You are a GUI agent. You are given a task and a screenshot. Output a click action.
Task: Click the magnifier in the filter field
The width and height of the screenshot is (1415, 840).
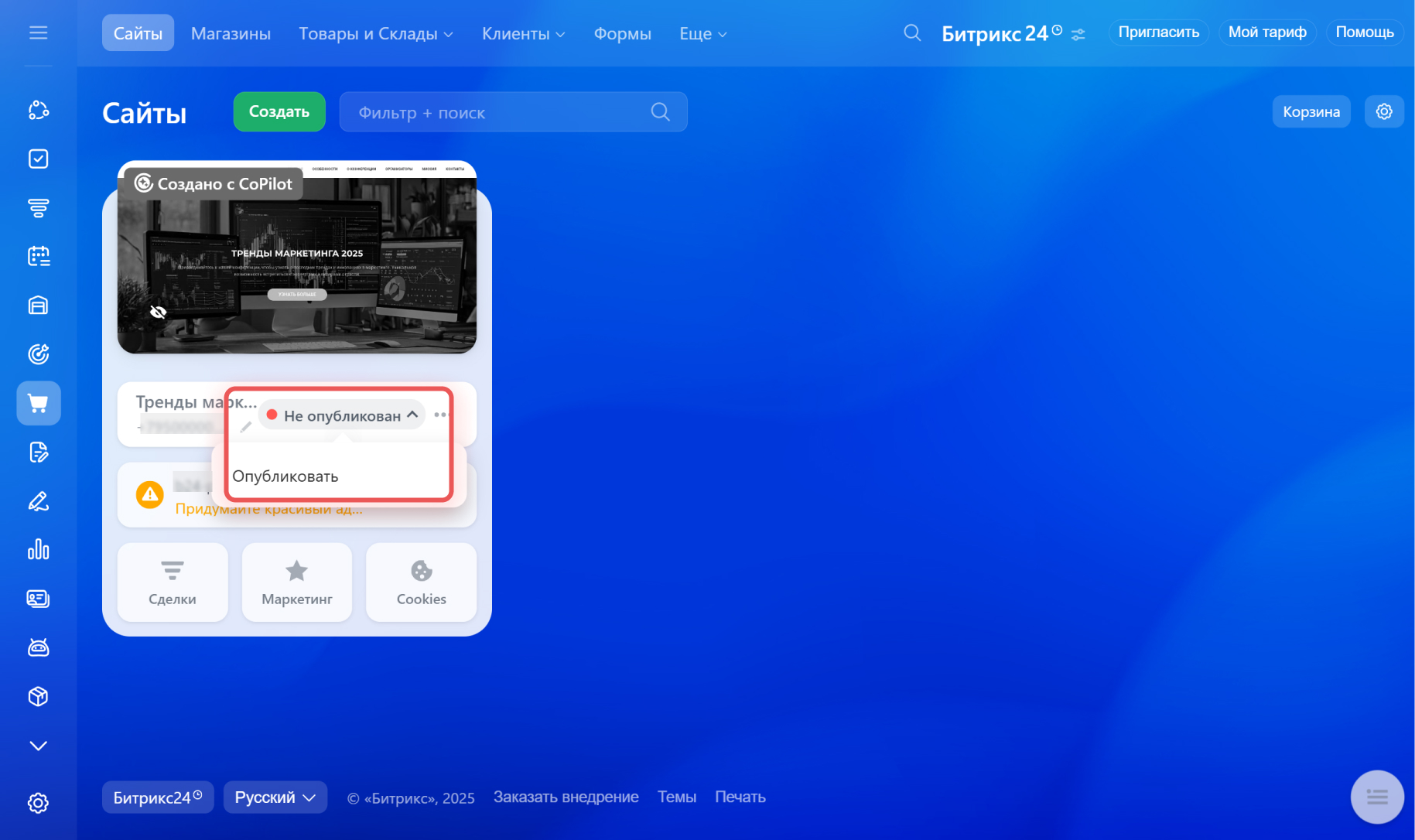tap(660, 112)
